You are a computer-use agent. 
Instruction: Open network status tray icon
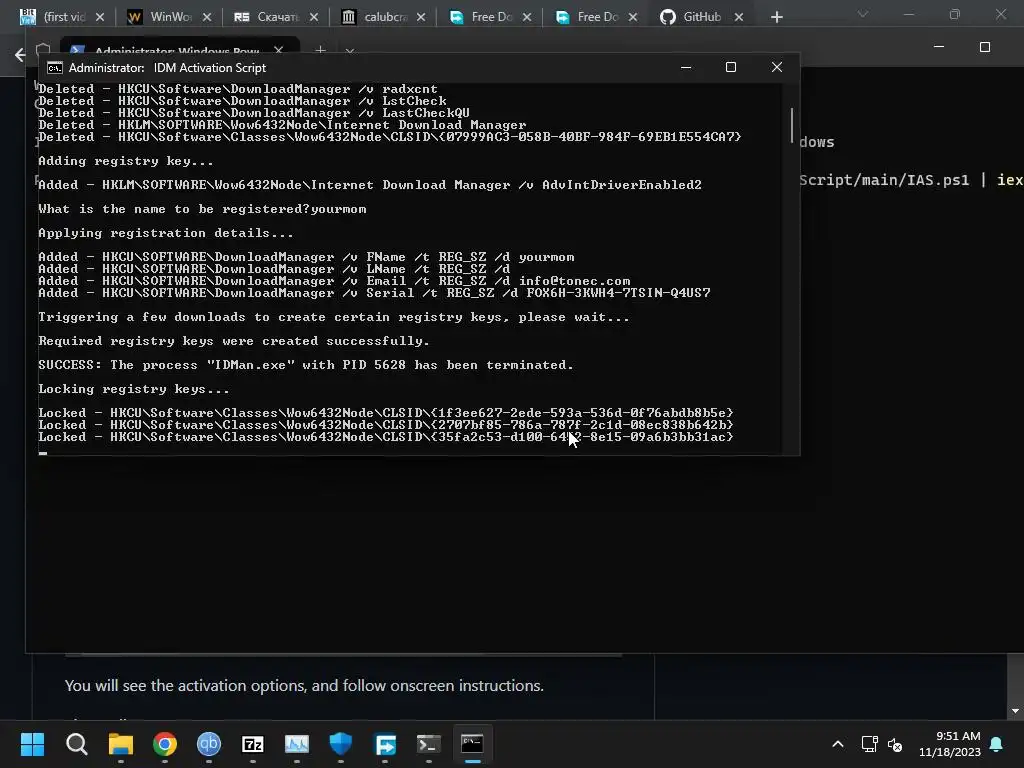coord(869,744)
